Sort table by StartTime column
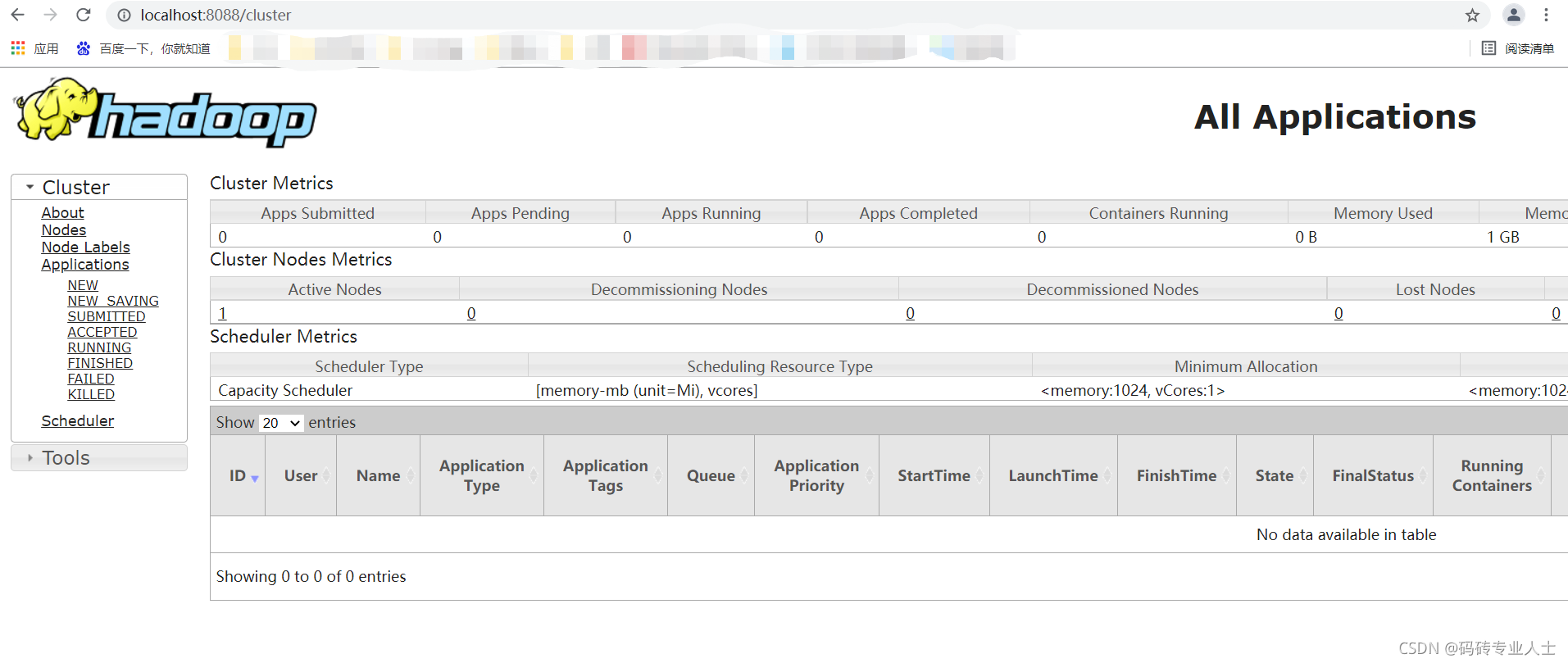1568x663 pixels. [934, 475]
